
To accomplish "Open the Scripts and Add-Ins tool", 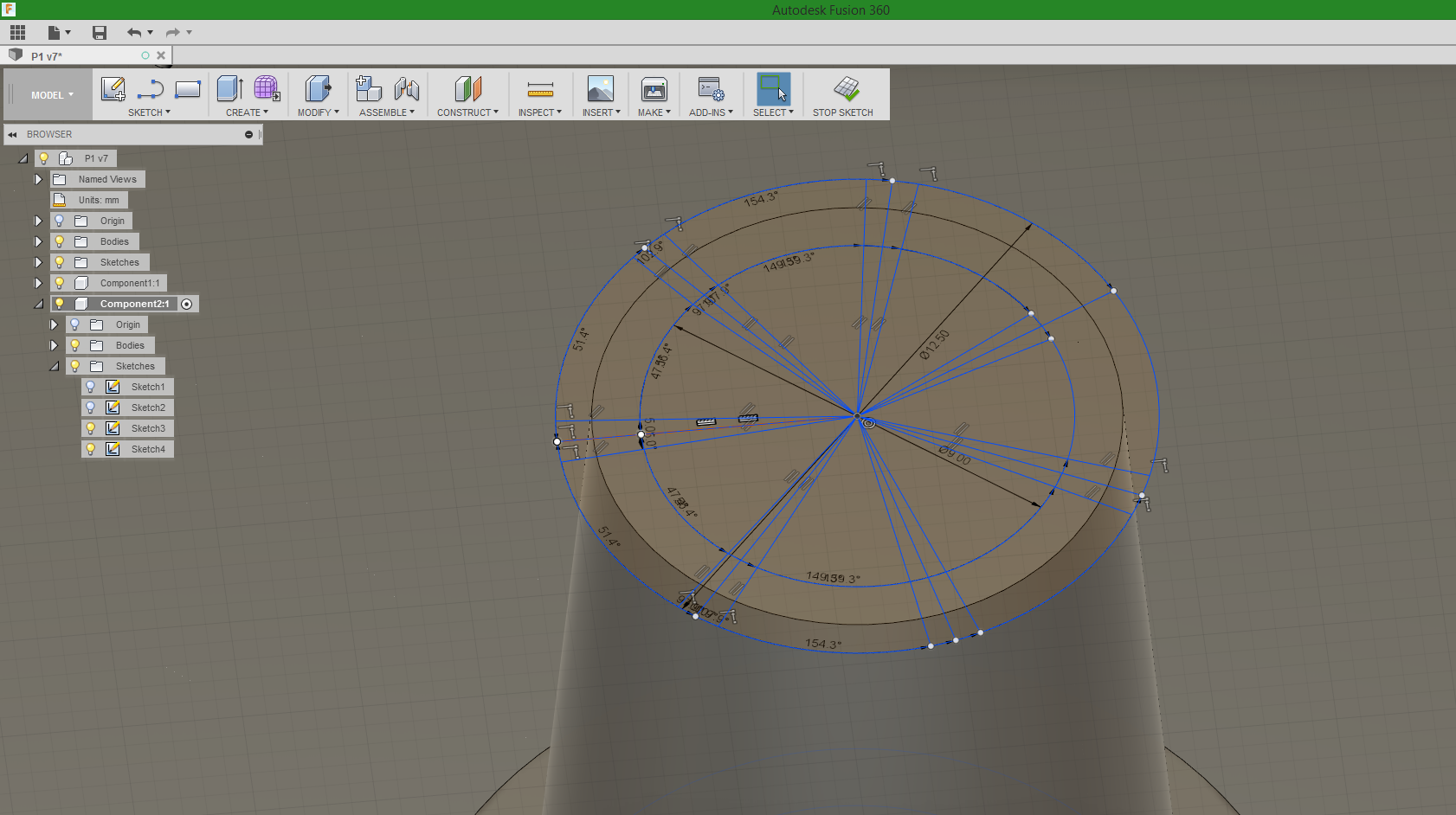I will [x=711, y=88].
